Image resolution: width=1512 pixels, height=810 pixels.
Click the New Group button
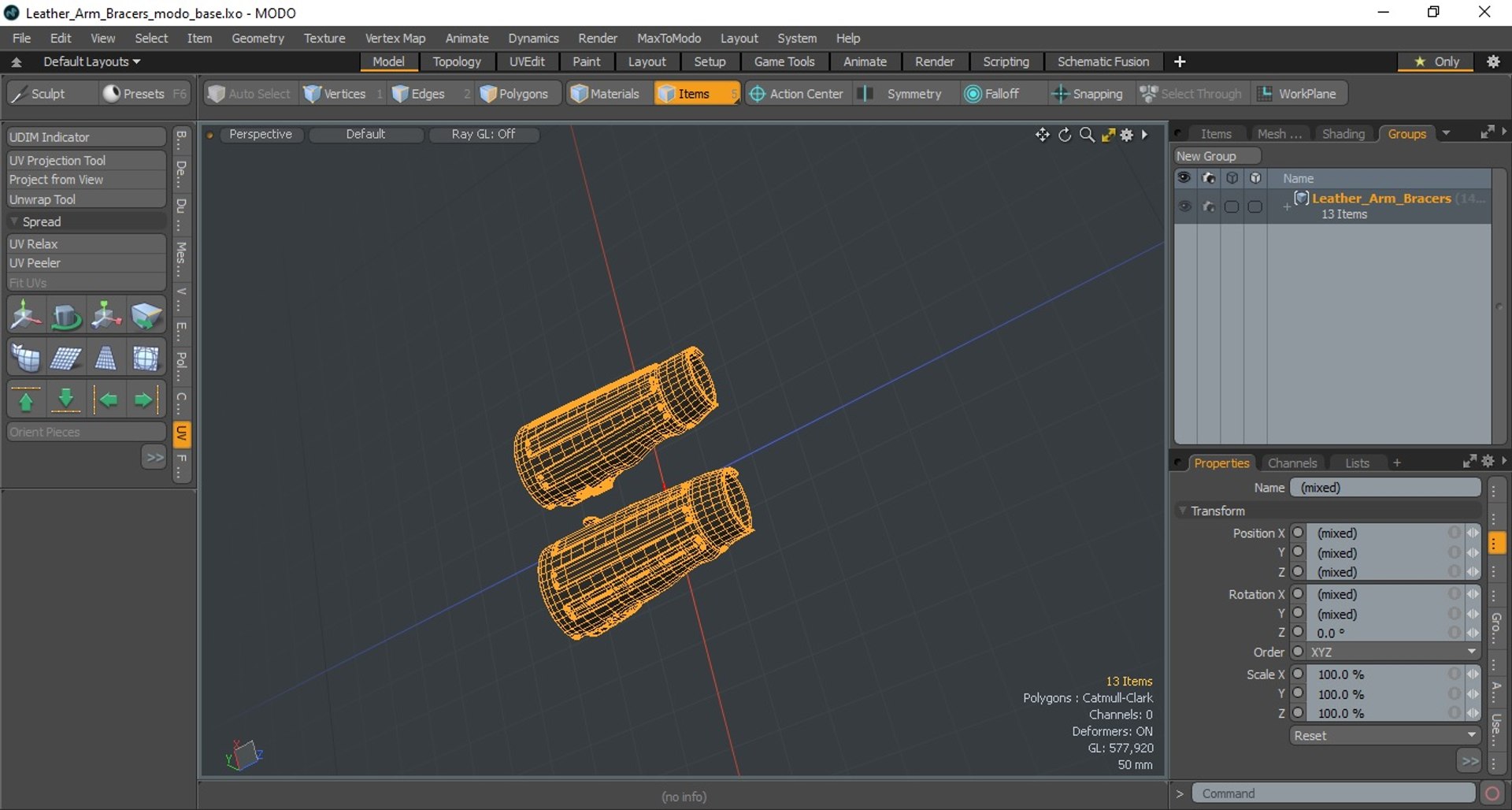[x=1217, y=156]
